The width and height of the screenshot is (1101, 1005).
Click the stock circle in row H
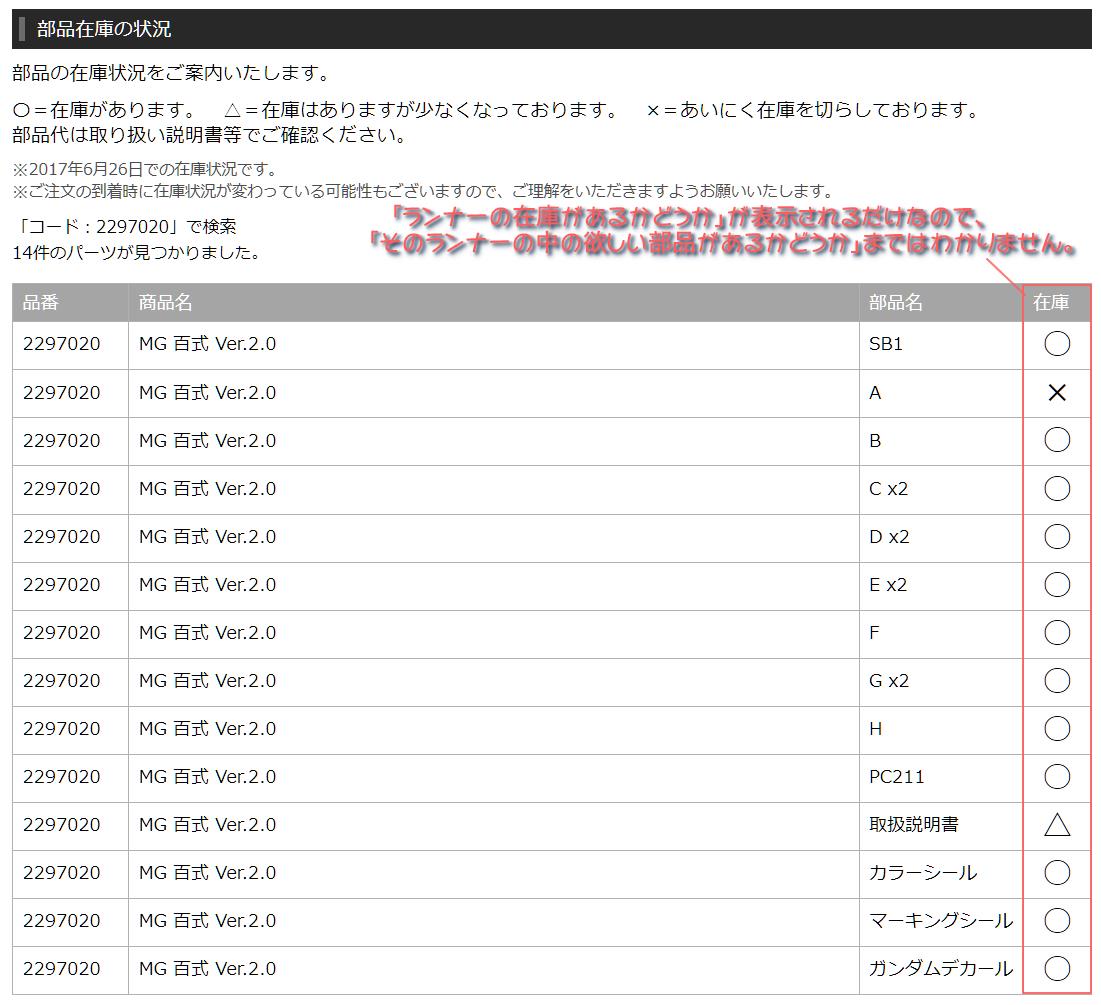coord(1057,728)
